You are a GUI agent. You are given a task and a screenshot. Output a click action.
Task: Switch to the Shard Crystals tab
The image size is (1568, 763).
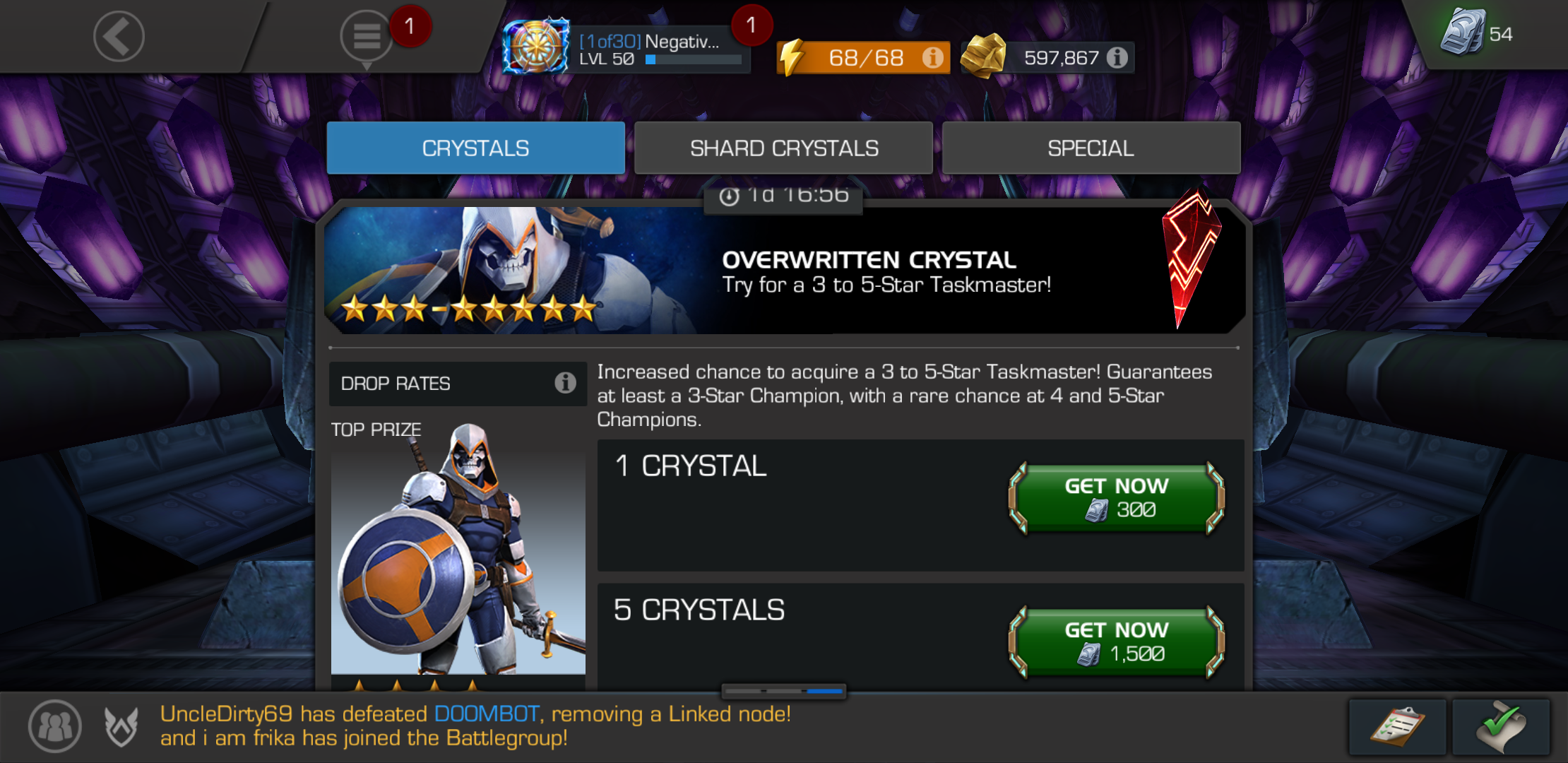pyautogui.click(x=783, y=148)
